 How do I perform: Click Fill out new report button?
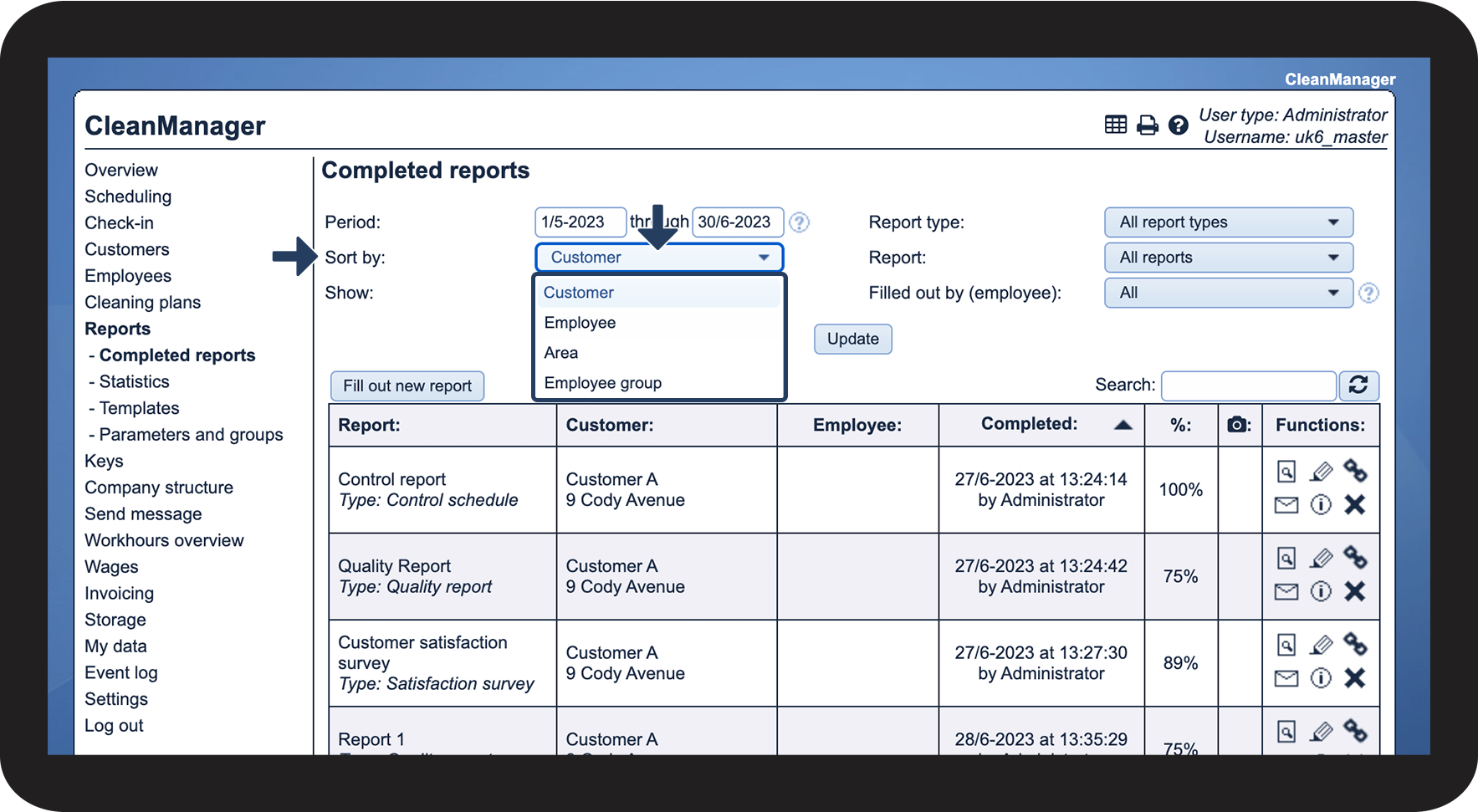click(x=407, y=386)
